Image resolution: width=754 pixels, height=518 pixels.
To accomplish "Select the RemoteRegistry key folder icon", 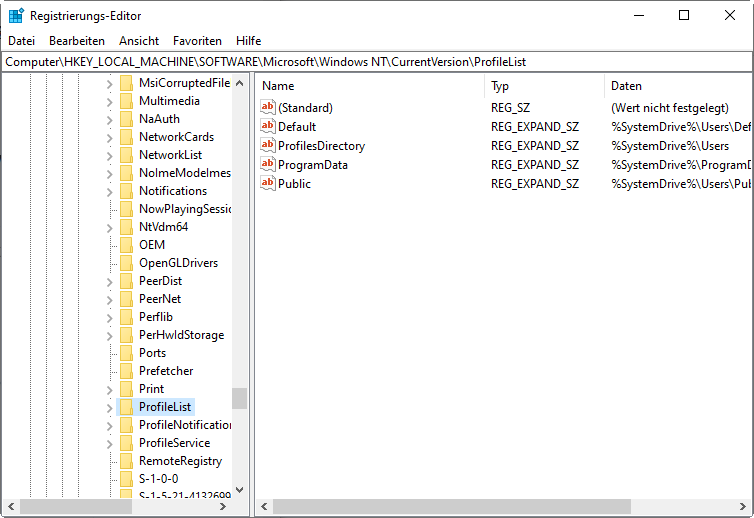I will pyautogui.click(x=126, y=461).
